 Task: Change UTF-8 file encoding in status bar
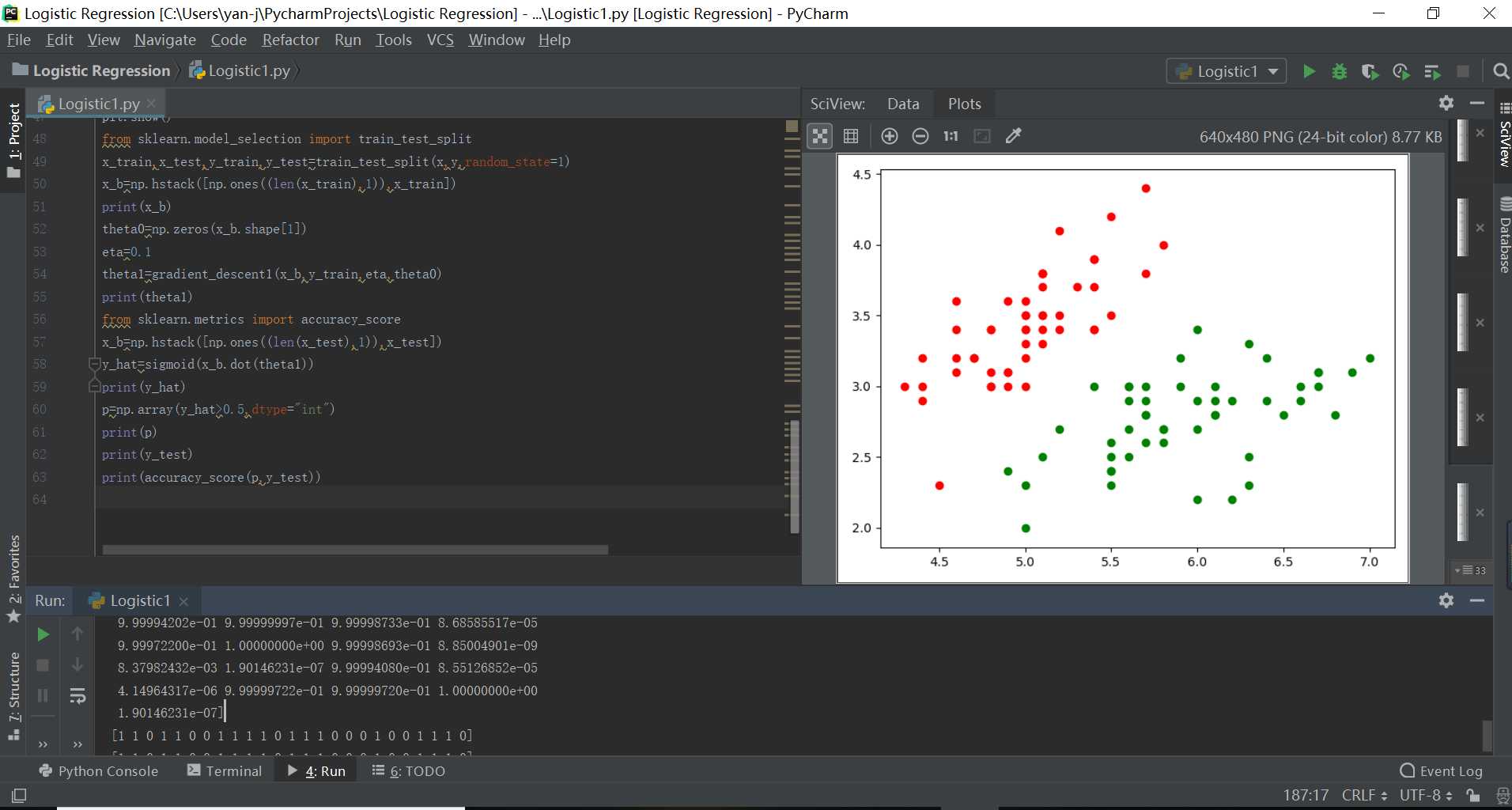point(1426,795)
